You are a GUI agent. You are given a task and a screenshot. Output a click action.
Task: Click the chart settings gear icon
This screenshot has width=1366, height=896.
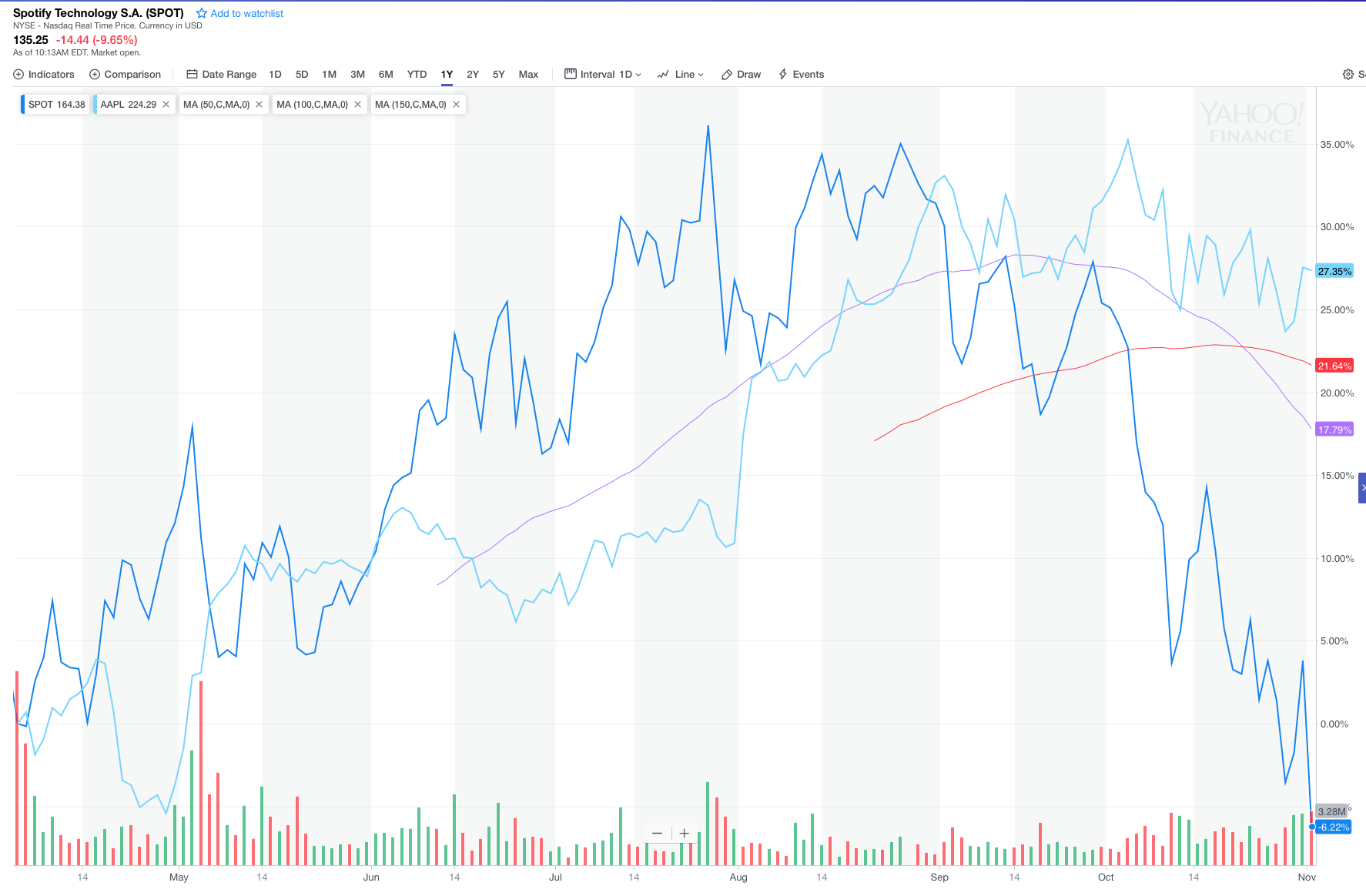(x=1347, y=74)
